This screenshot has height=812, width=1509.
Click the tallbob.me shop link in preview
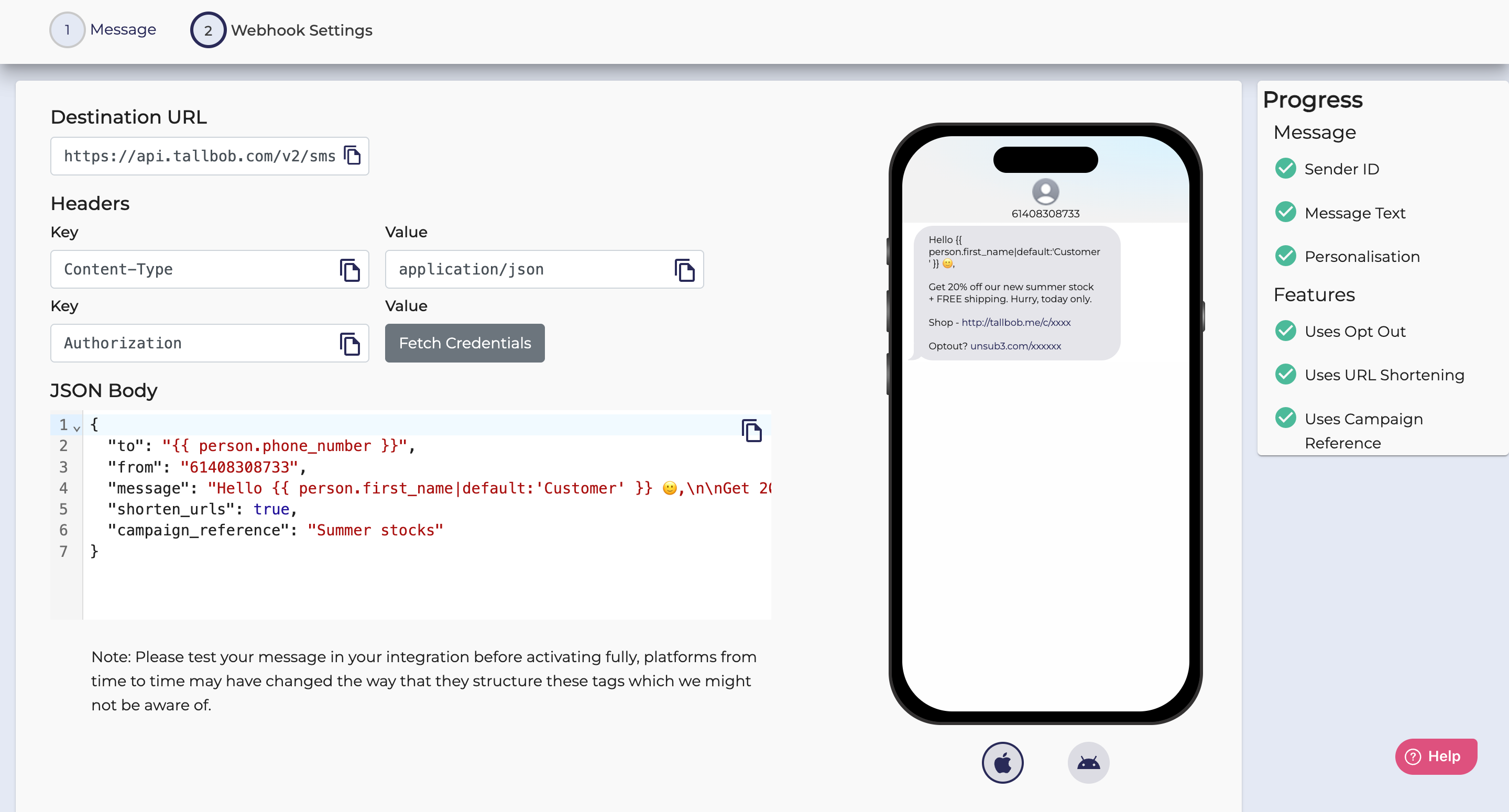[1016, 322]
